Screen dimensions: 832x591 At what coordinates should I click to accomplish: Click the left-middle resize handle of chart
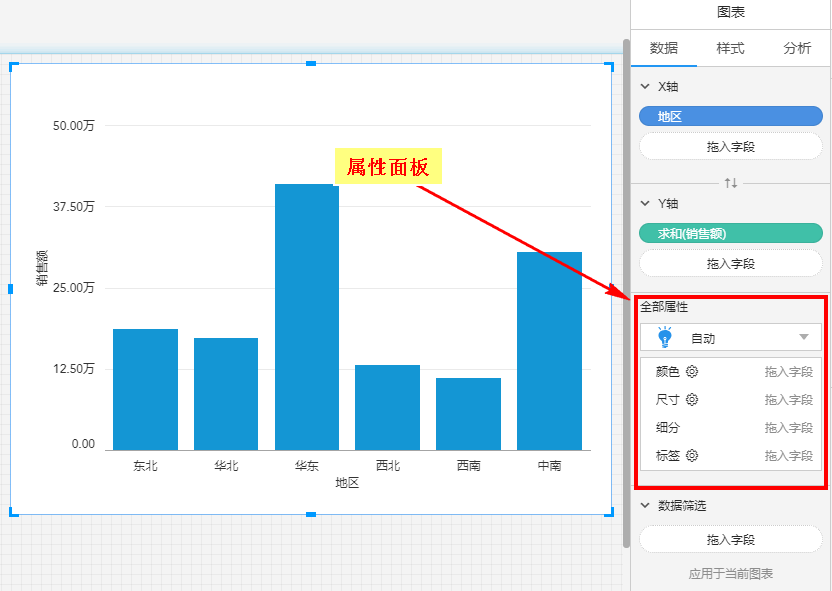pyautogui.click(x=11, y=289)
